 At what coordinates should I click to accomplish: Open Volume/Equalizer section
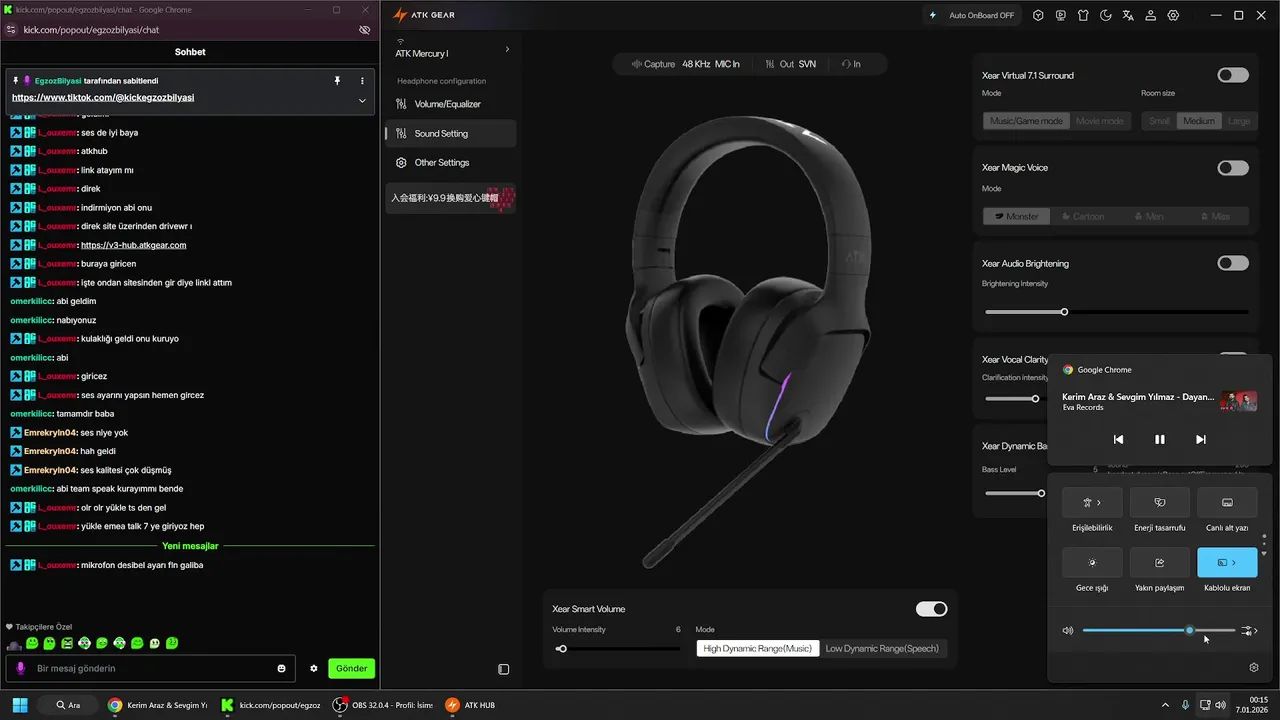pos(450,104)
